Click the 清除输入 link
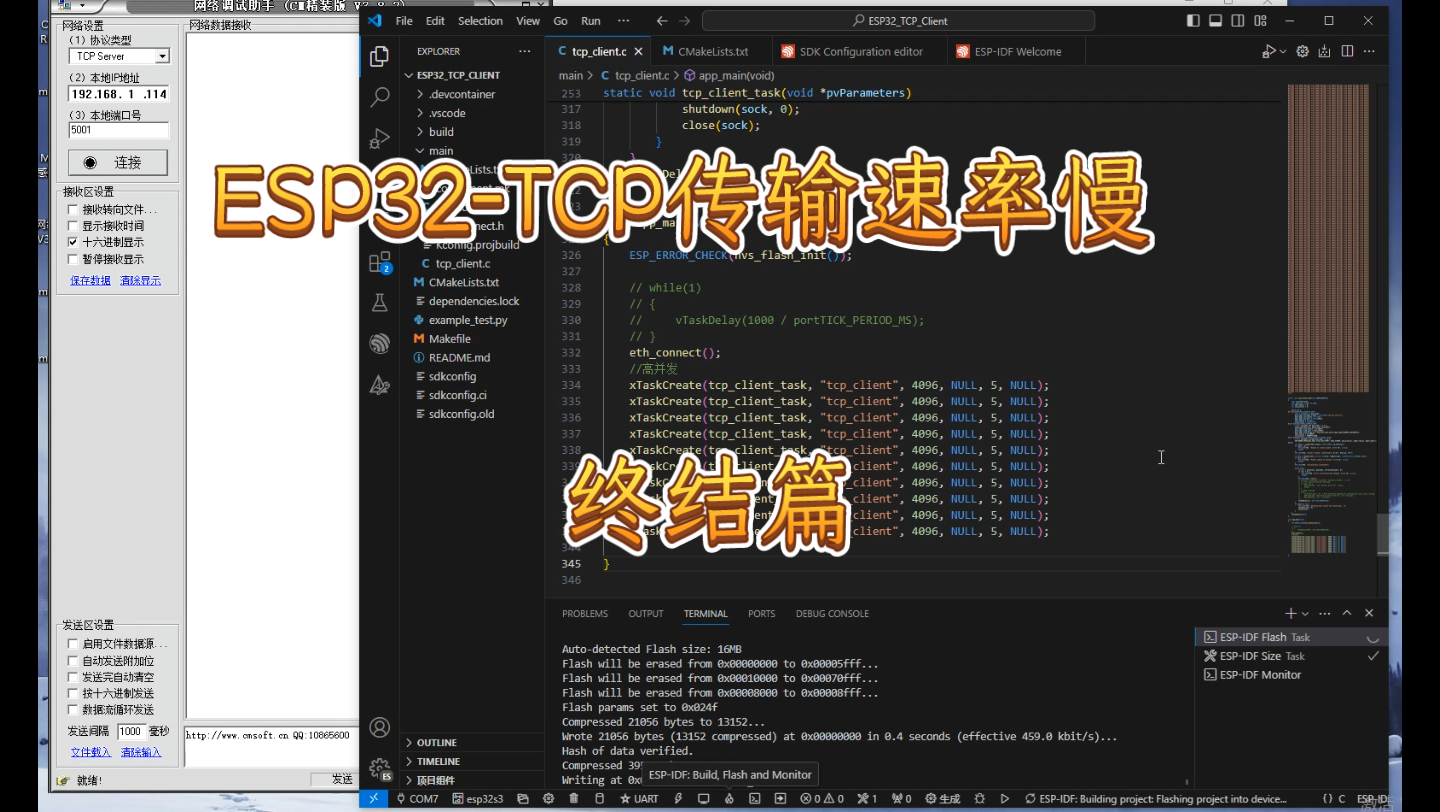Viewport: 1440px width, 812px height. click(x=140, y=752)
